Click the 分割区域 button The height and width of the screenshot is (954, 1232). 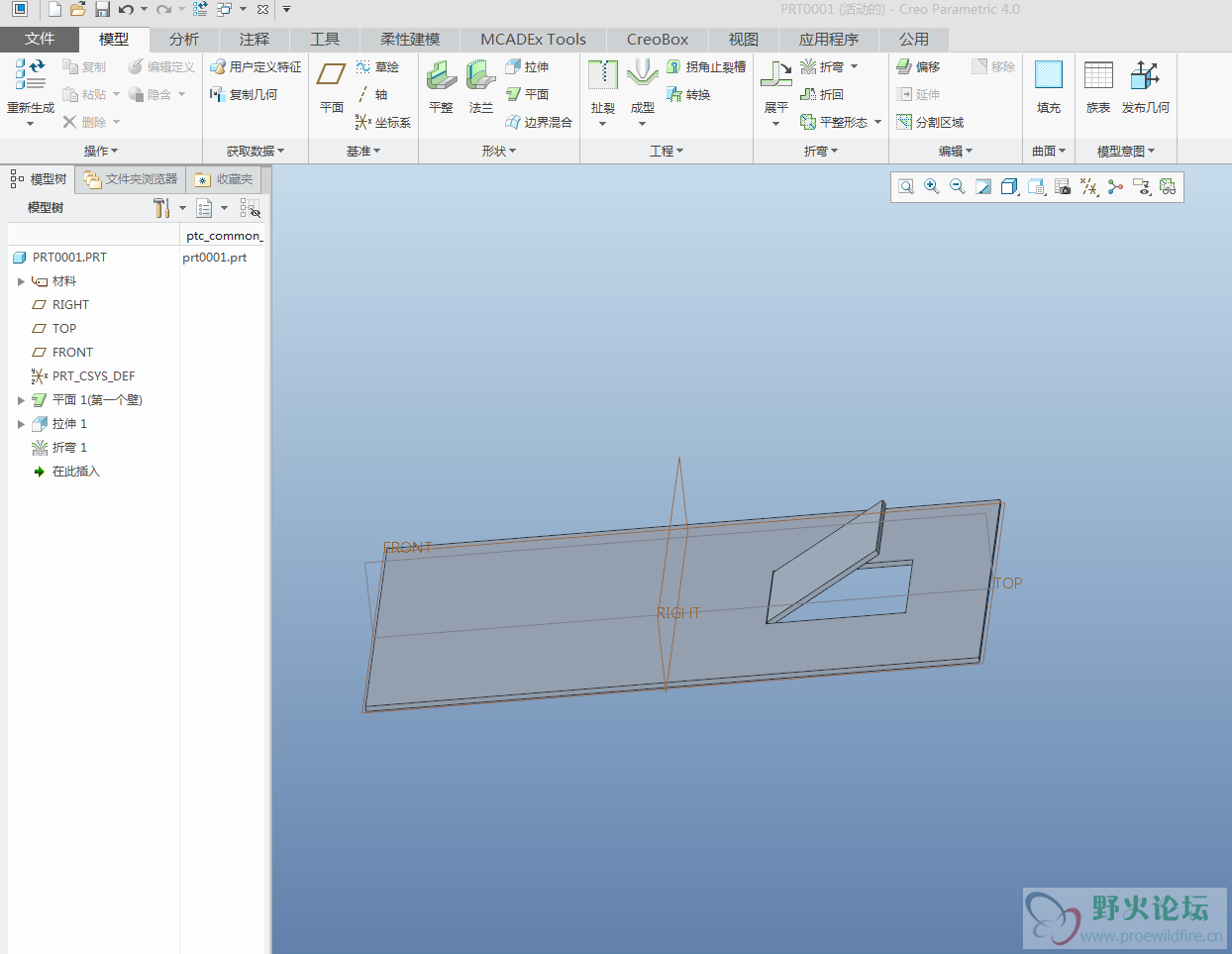(x=930, y=122)
